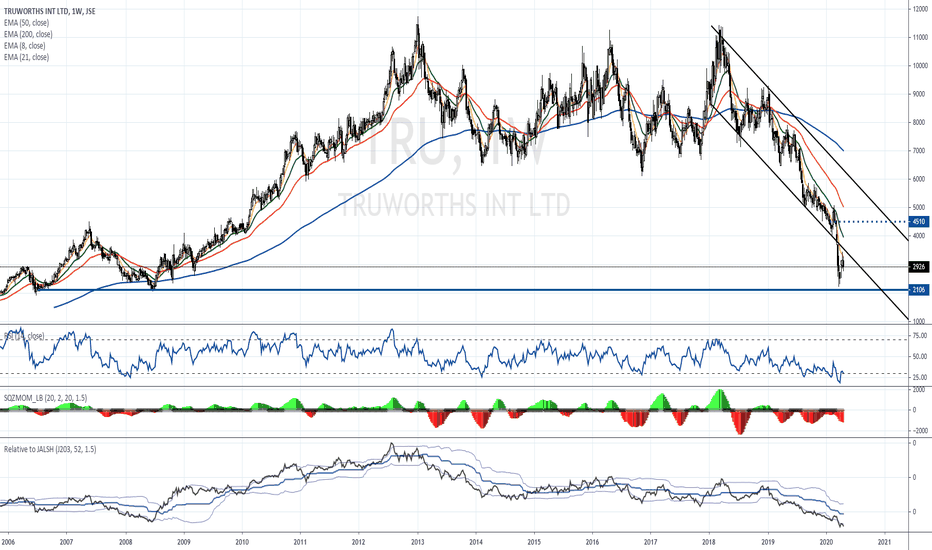Click the 2008 year on time axis
Viewport: 932px width, 550px height.
pos(125,542)
